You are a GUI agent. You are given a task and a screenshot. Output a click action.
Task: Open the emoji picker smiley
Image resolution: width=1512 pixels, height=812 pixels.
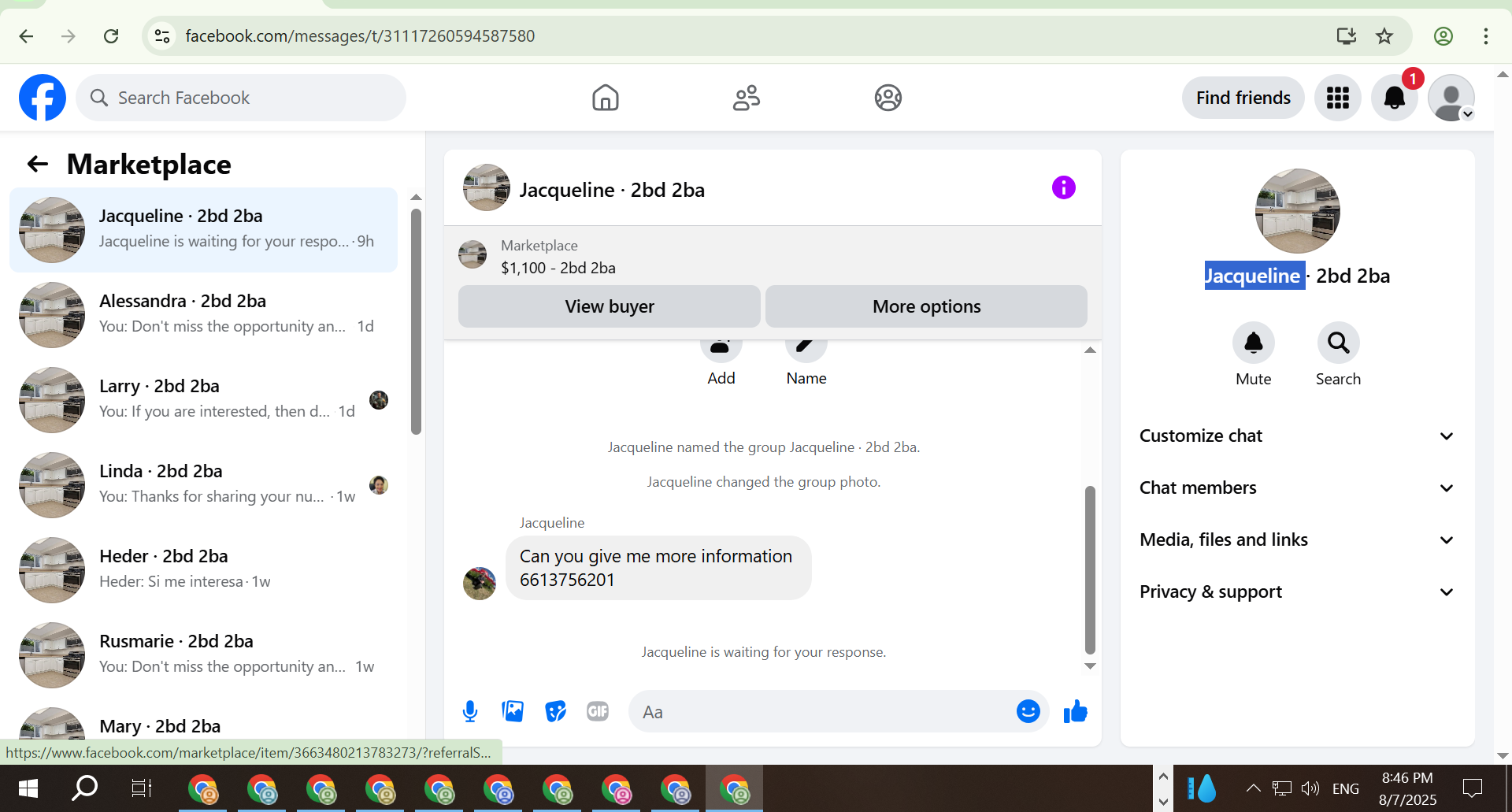click(x=1028, y=712)
